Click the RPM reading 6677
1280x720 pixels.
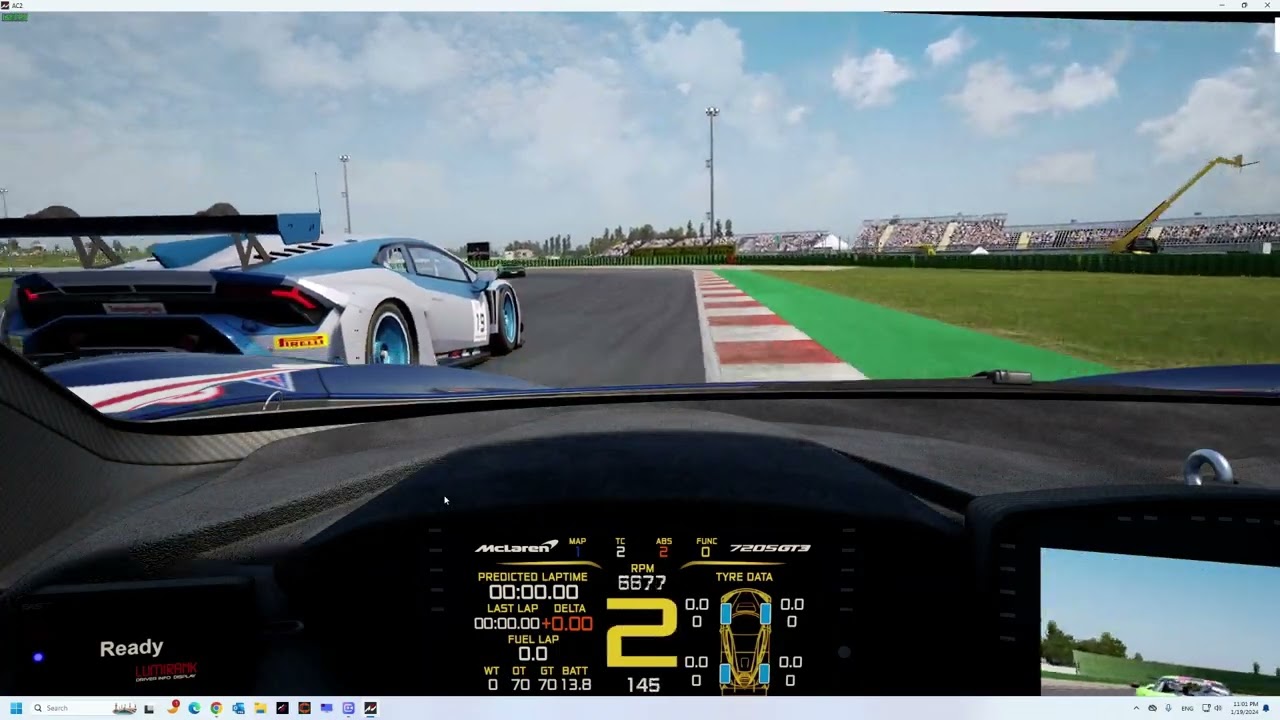click(x=642, y=583)
